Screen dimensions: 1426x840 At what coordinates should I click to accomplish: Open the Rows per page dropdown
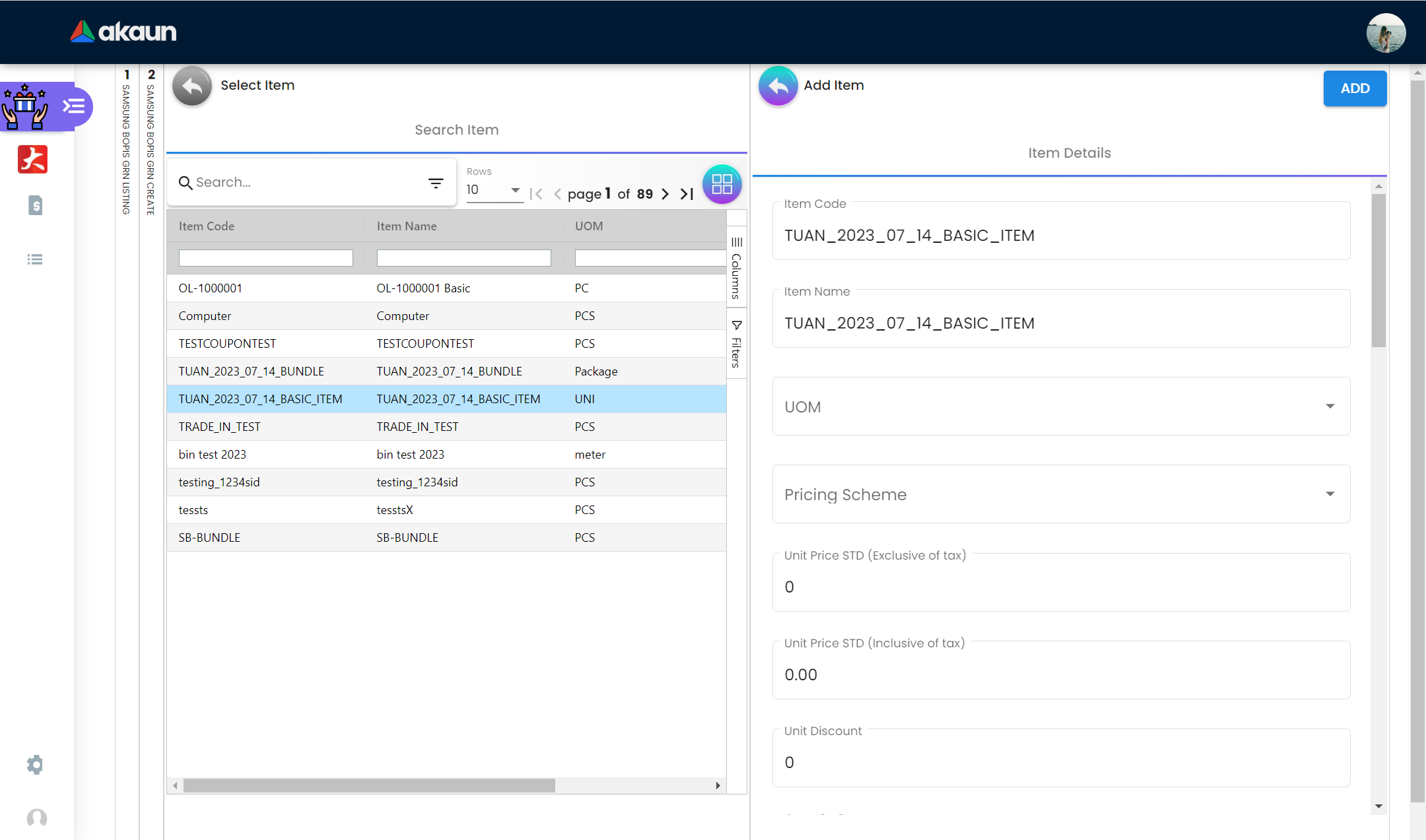click(x=494, y=190)
